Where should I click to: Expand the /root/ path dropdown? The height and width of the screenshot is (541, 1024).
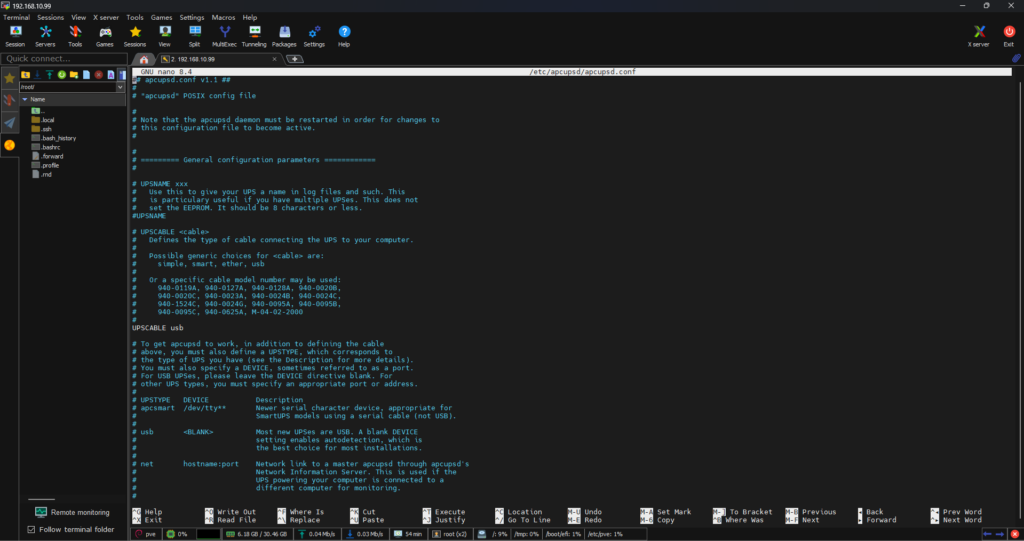(119, 87)
